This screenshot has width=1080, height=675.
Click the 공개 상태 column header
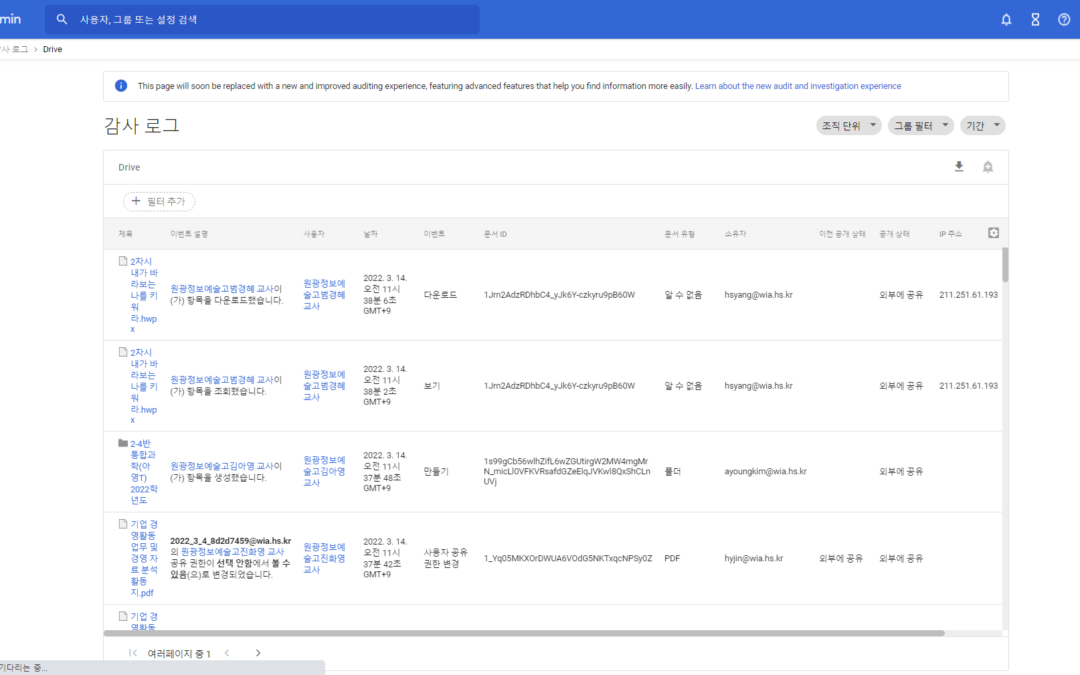(894, 234)
